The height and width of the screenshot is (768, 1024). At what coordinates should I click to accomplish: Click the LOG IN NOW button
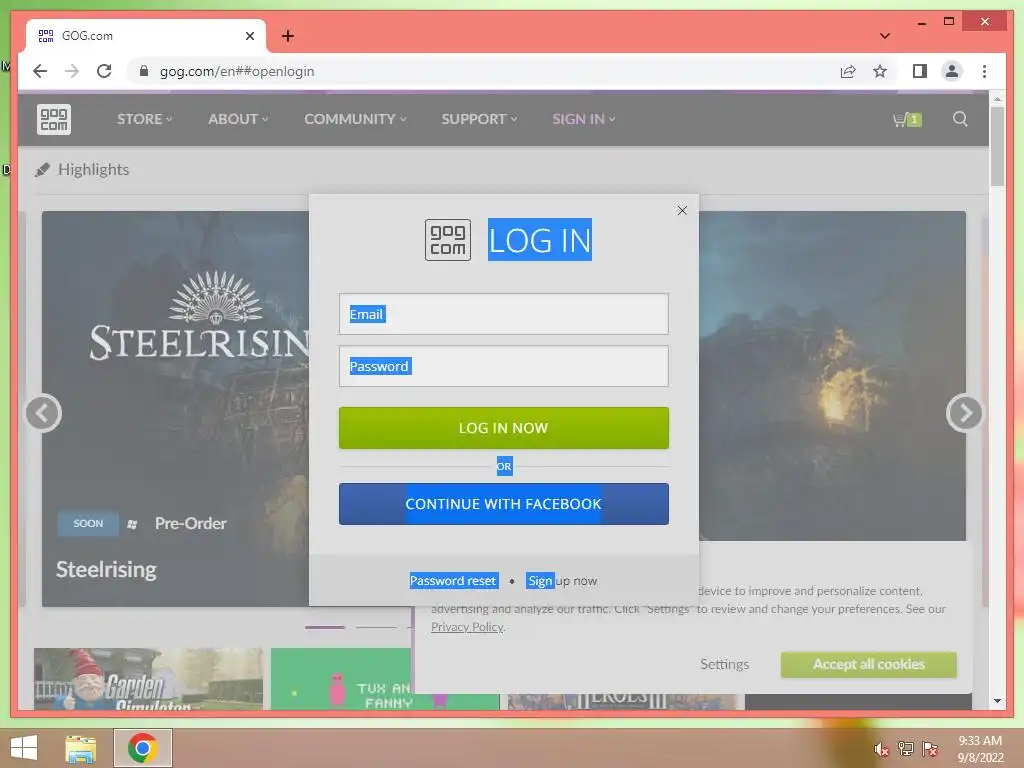[504, 428]
